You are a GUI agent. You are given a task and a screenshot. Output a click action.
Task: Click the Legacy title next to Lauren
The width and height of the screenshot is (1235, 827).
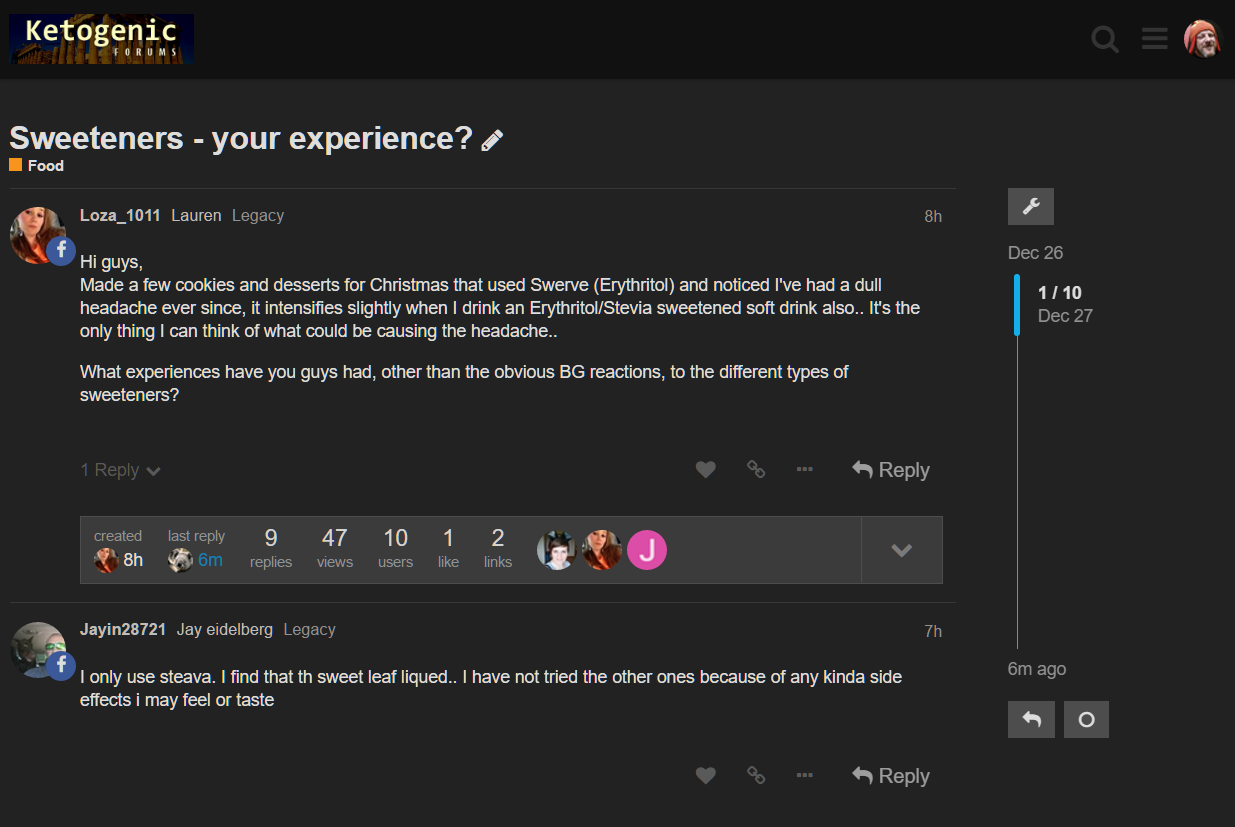pyautogui.click(x=258, y=216)
